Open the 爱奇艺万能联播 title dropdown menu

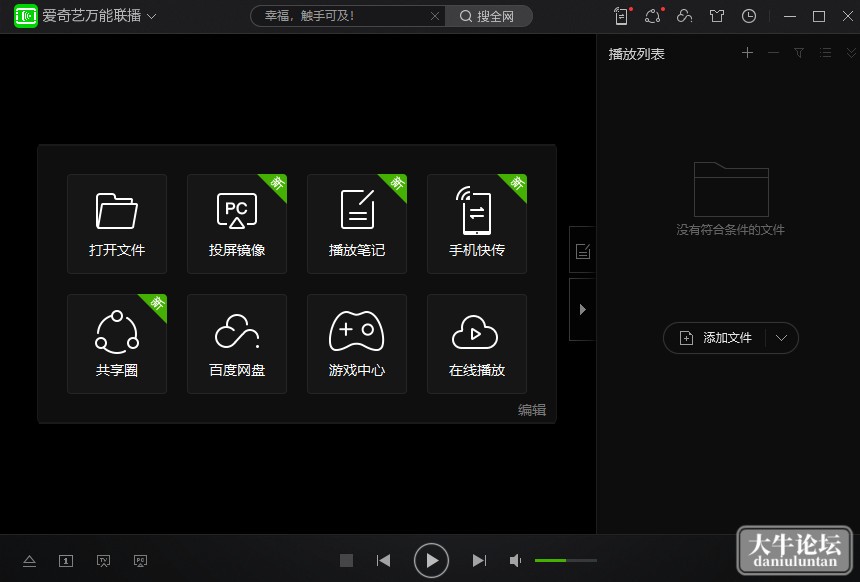coord(151,16)
